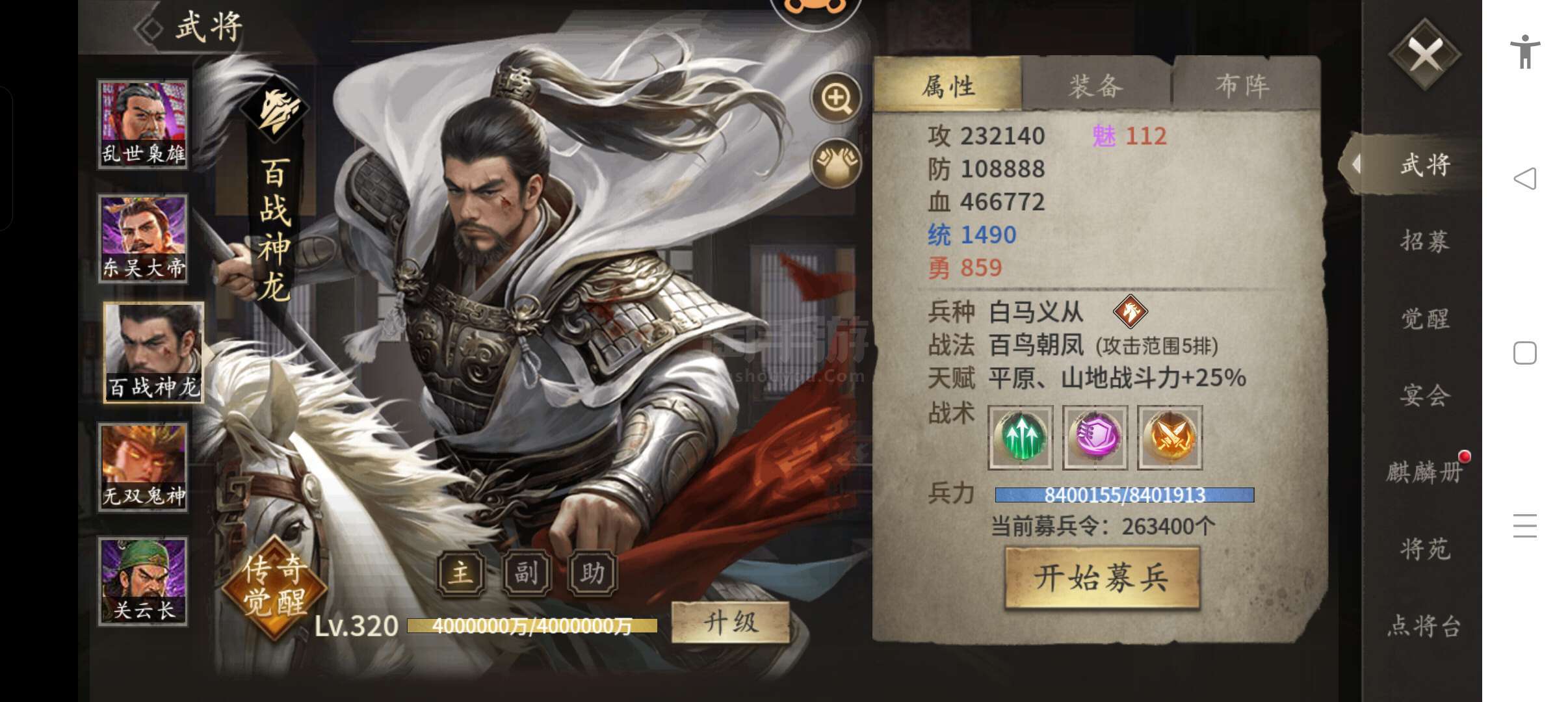Toggle the 副 deputy general slot
1568x702 pixels.
pos(527,573)
